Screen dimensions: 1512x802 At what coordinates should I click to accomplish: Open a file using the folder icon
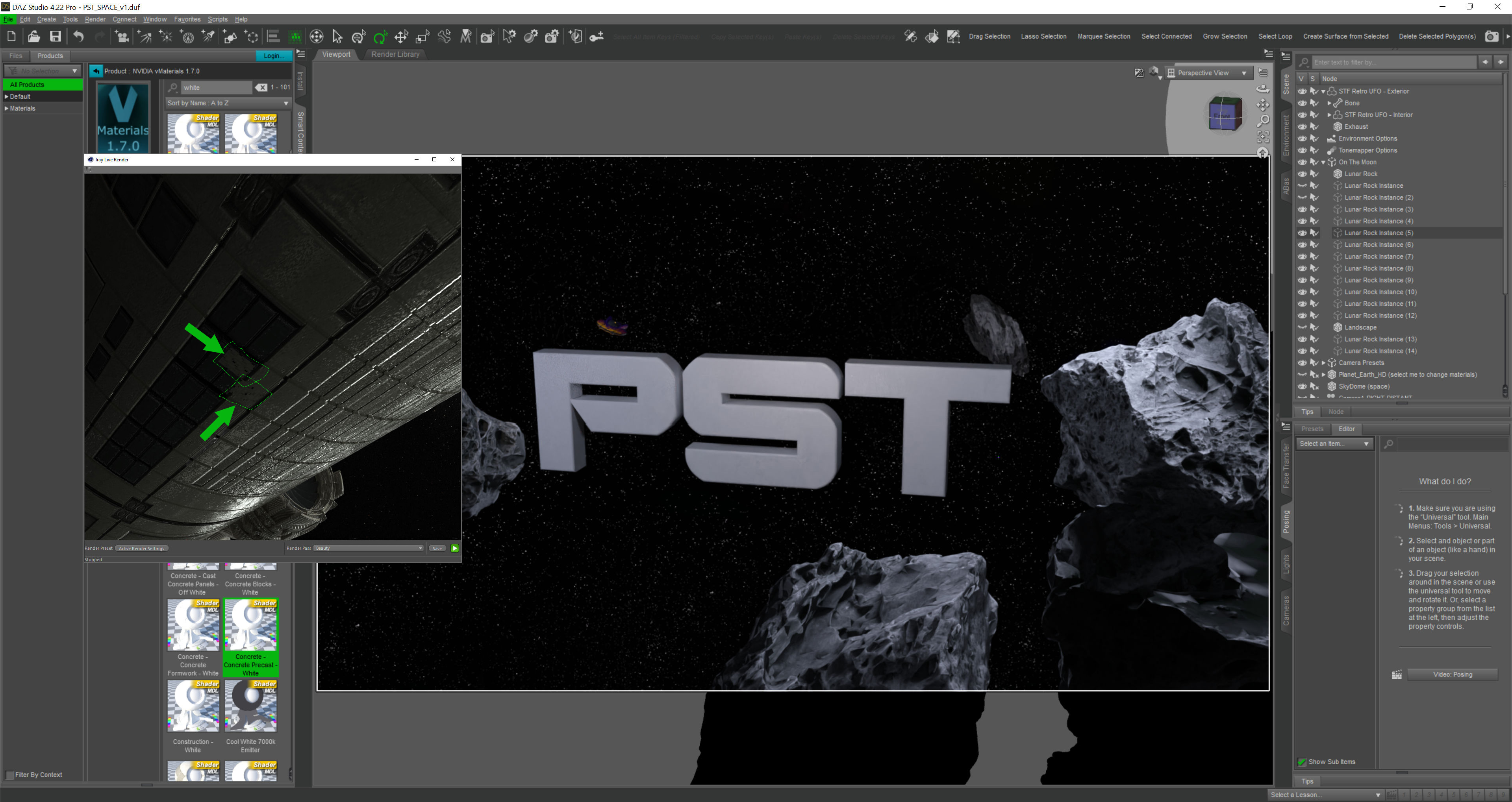33,36
